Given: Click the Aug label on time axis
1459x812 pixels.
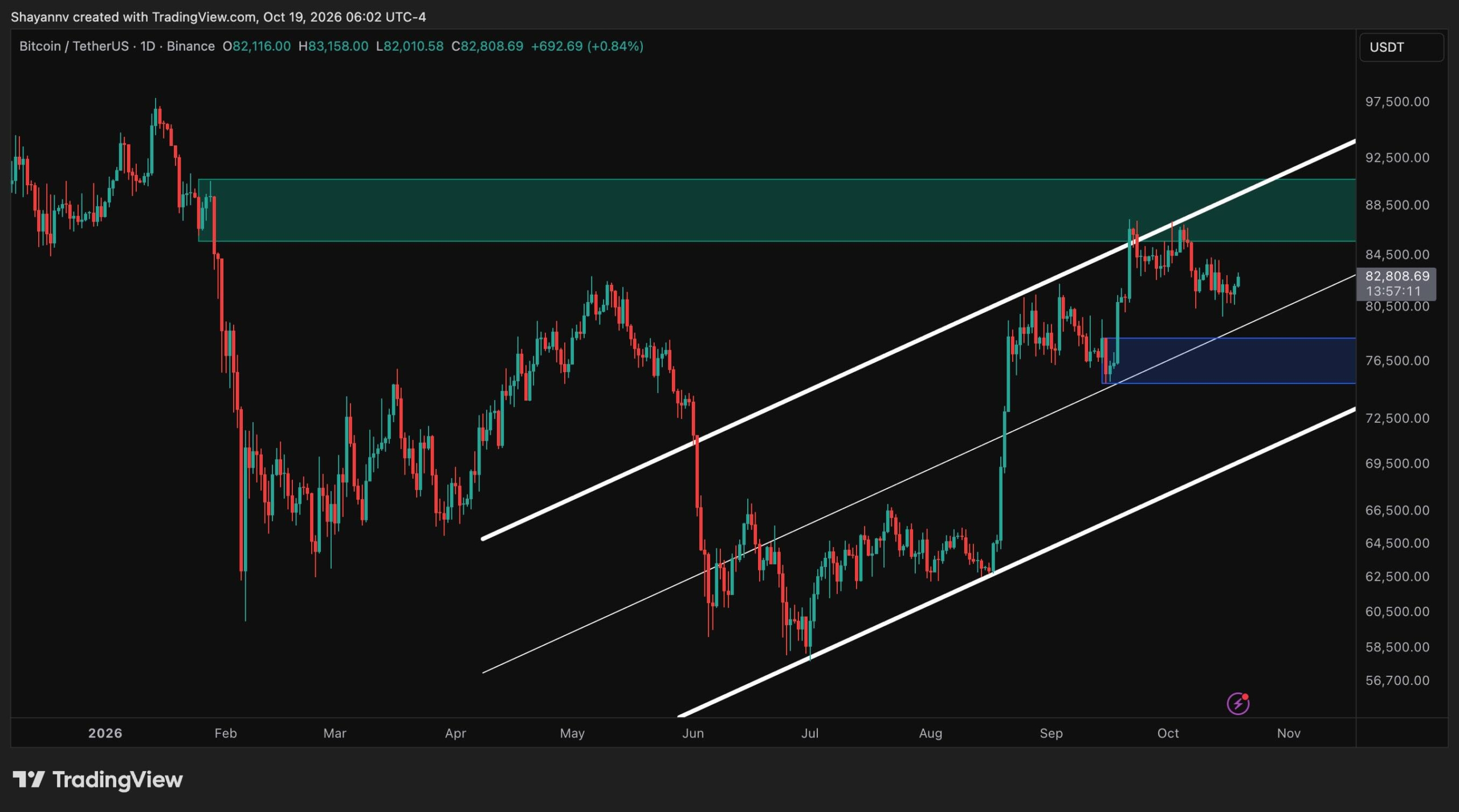Looking at the screenshot, I should [x=930, y=733].
